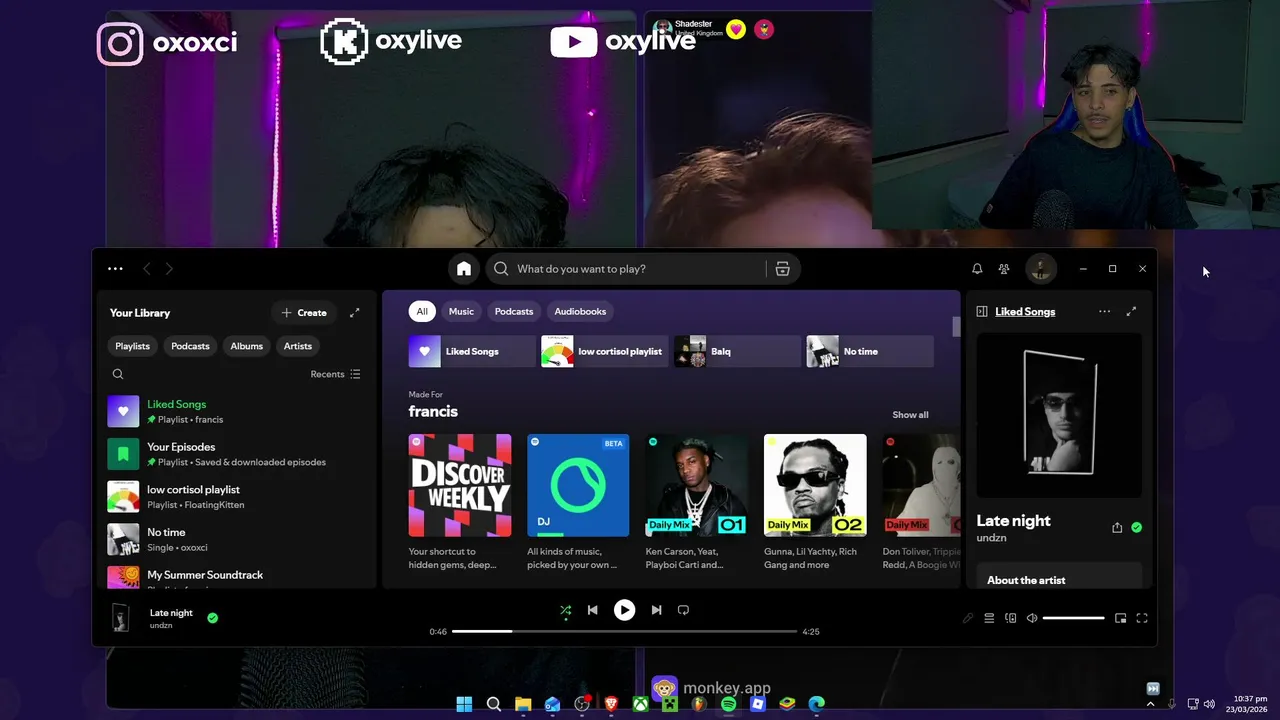Open Liked Songs shortcut tile
The width and height of the screenshot is (1280, 720).
coord(472,351)
